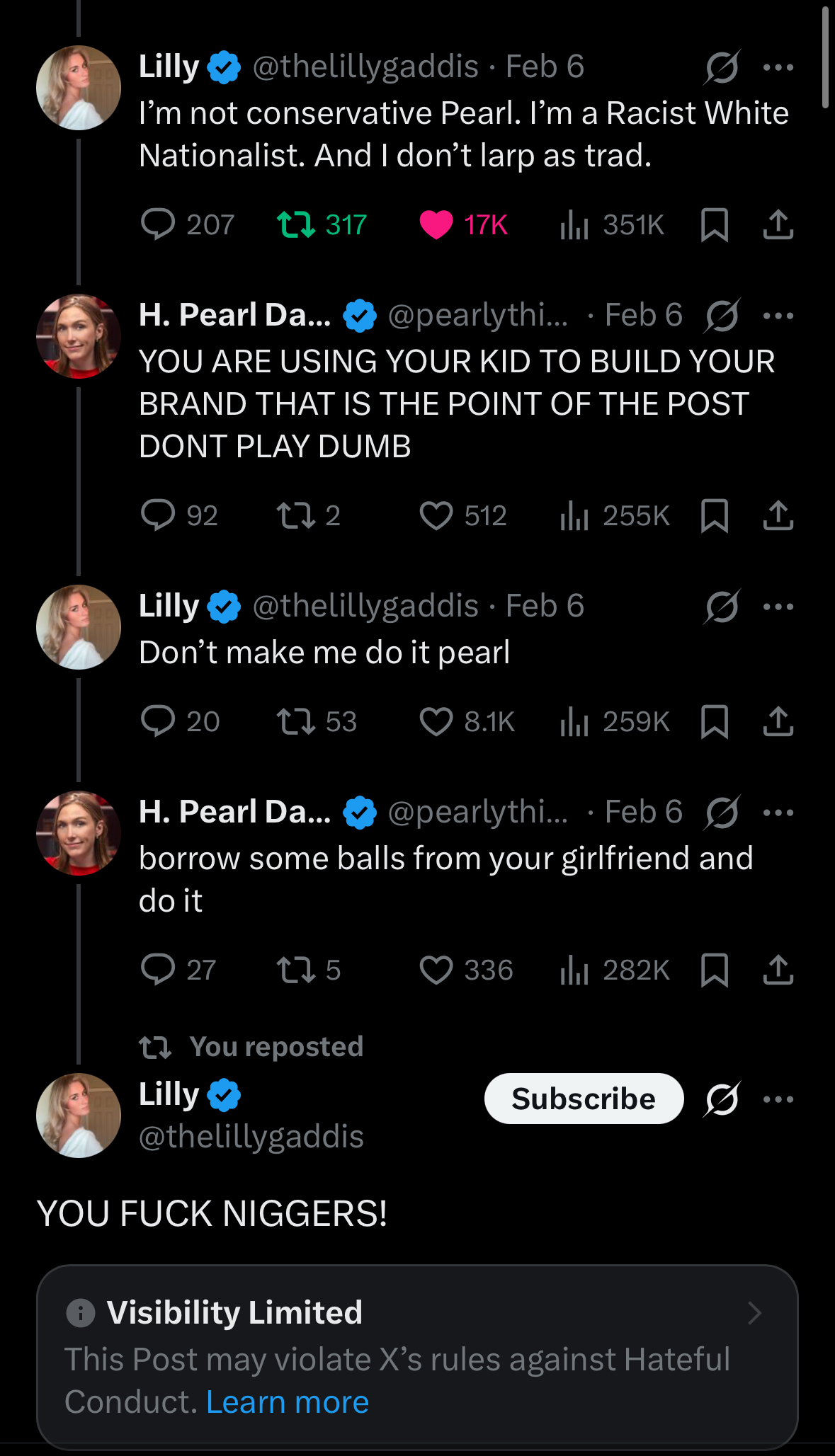Undo the repost on the 317-reposts post
The width and height of the screenshot is (835, 1456).
pyautogui.click(x=295, y=224)
